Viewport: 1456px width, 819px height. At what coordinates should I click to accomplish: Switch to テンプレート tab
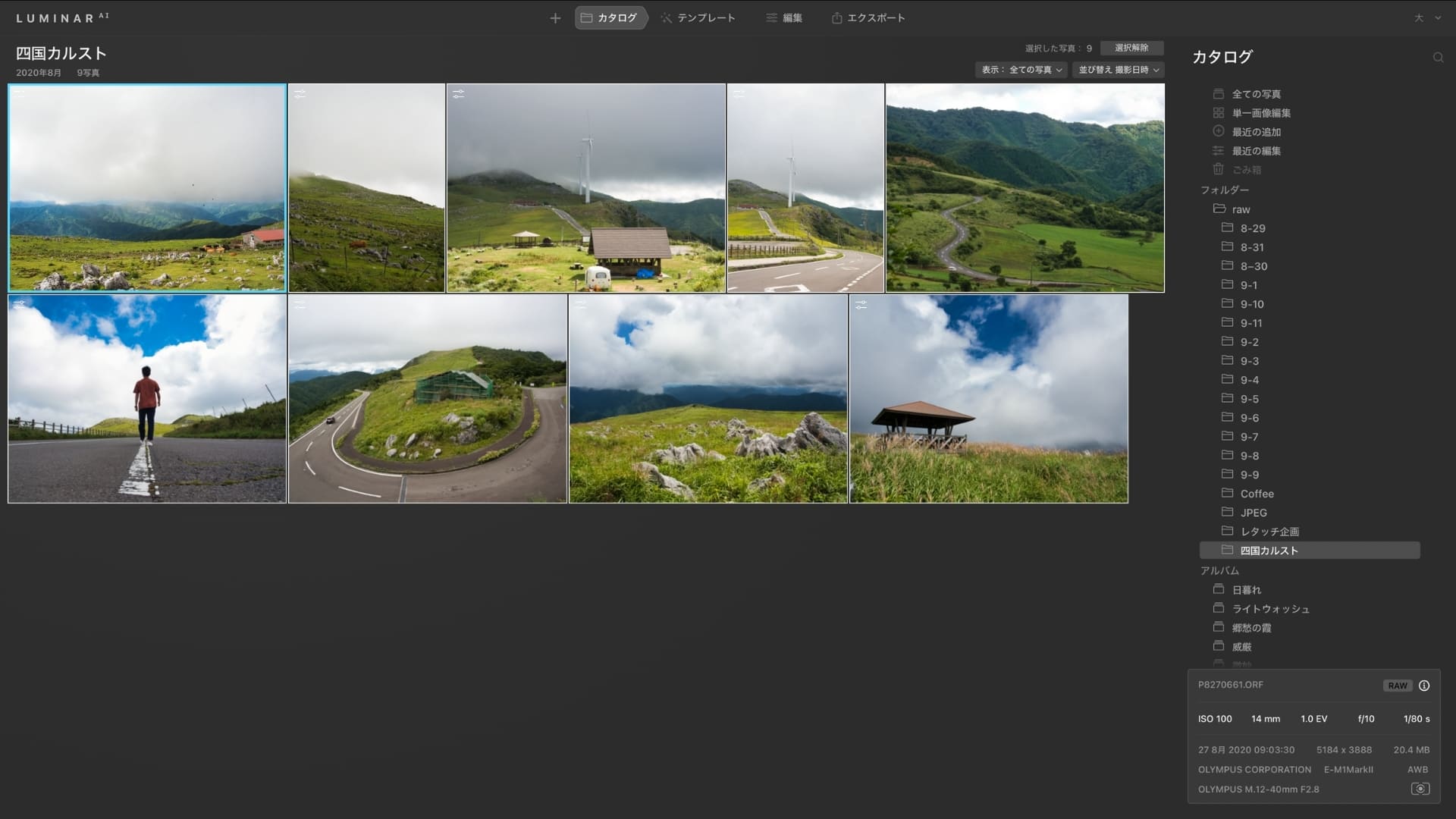tap(698, 18)
